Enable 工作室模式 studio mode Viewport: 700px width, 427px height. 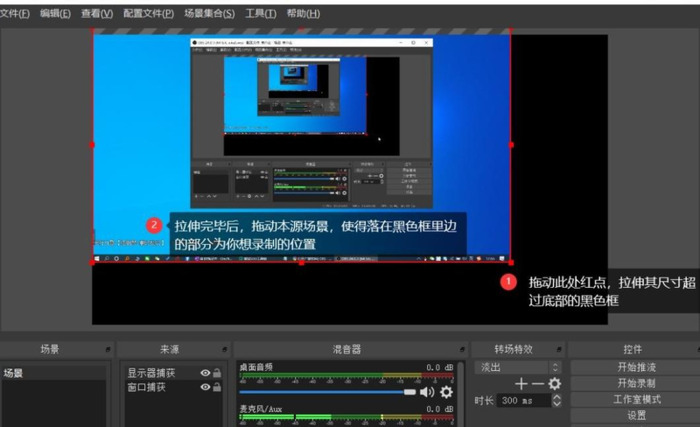point(636,399)
